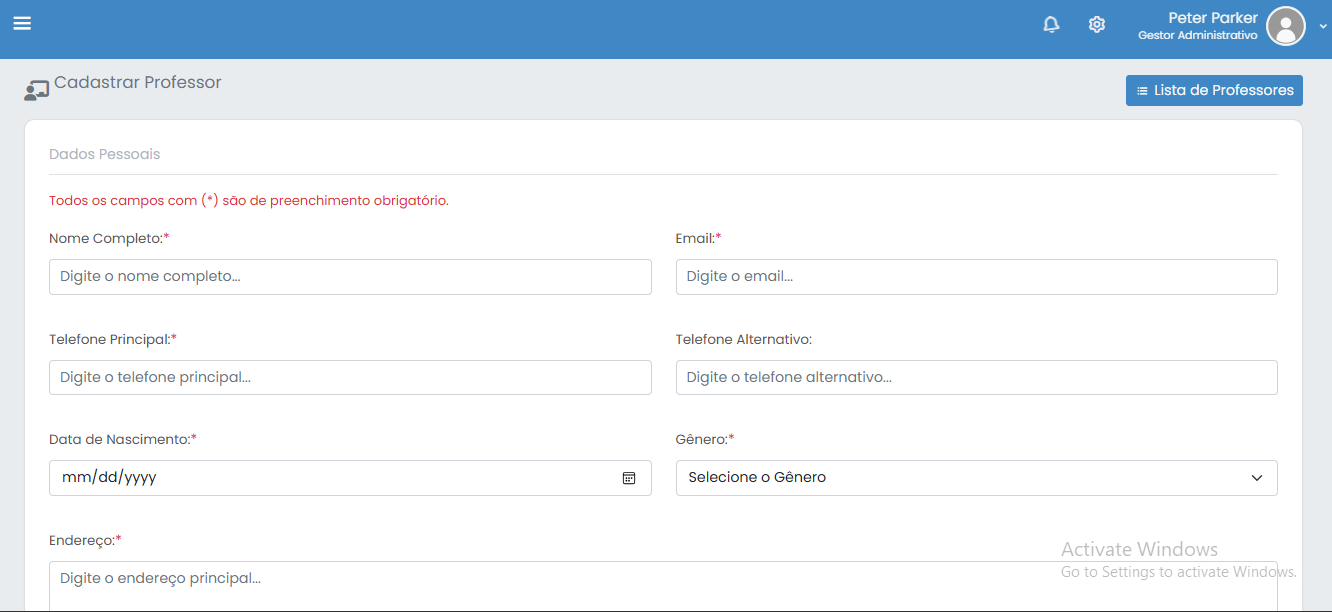Select the Telefone Principal input
Screen dimensions: 1332x612
[x=350, y=378]
